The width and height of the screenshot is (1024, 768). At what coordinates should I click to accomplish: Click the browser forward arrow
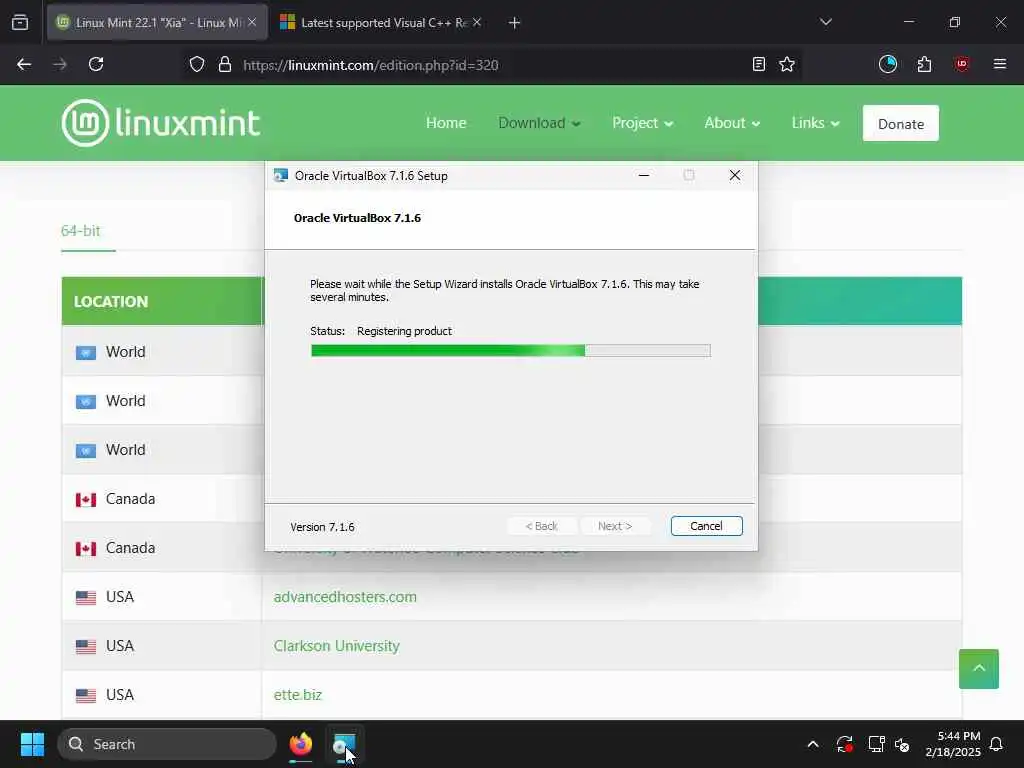pyautogui.click(x=60, y=64)
